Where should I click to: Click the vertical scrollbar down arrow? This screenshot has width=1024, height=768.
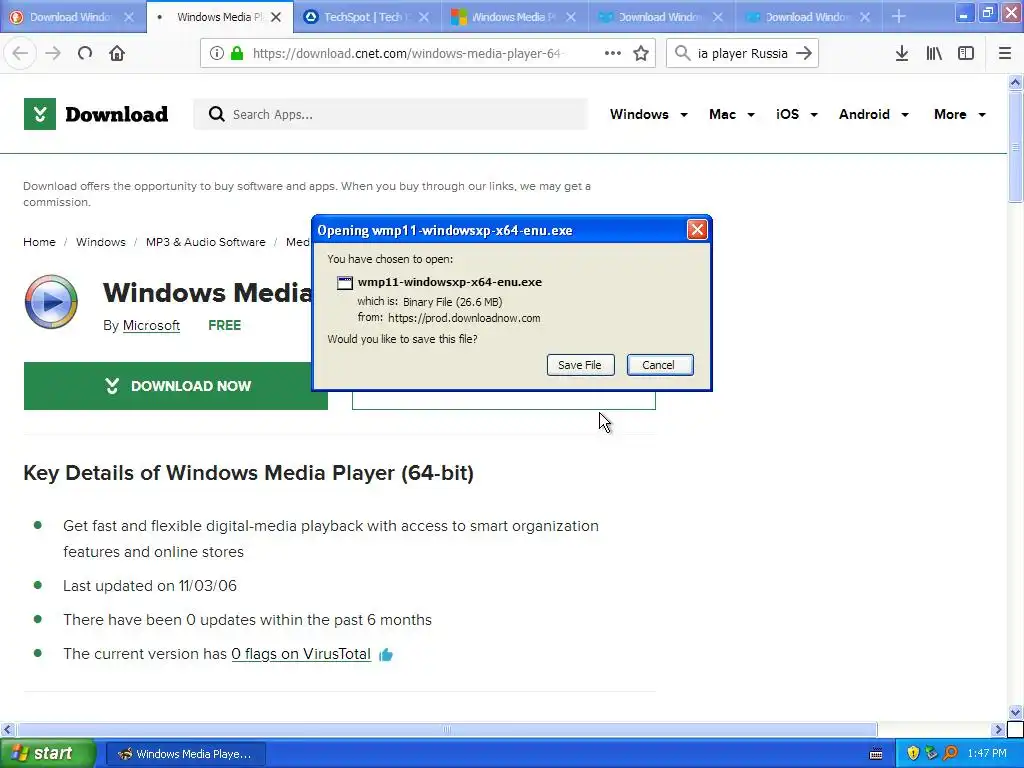point(1015,712)
